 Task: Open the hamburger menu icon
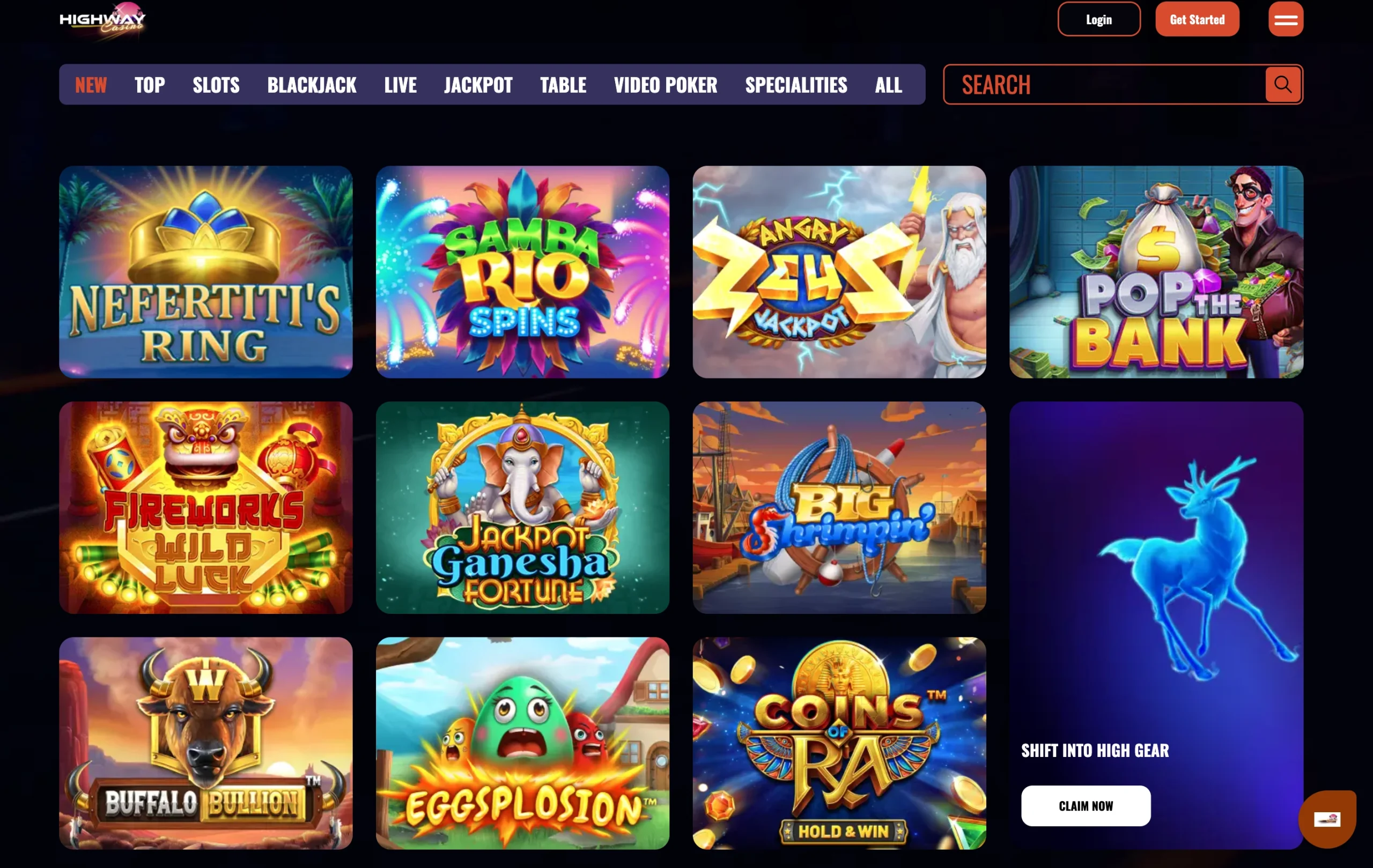pos(1286,19)
